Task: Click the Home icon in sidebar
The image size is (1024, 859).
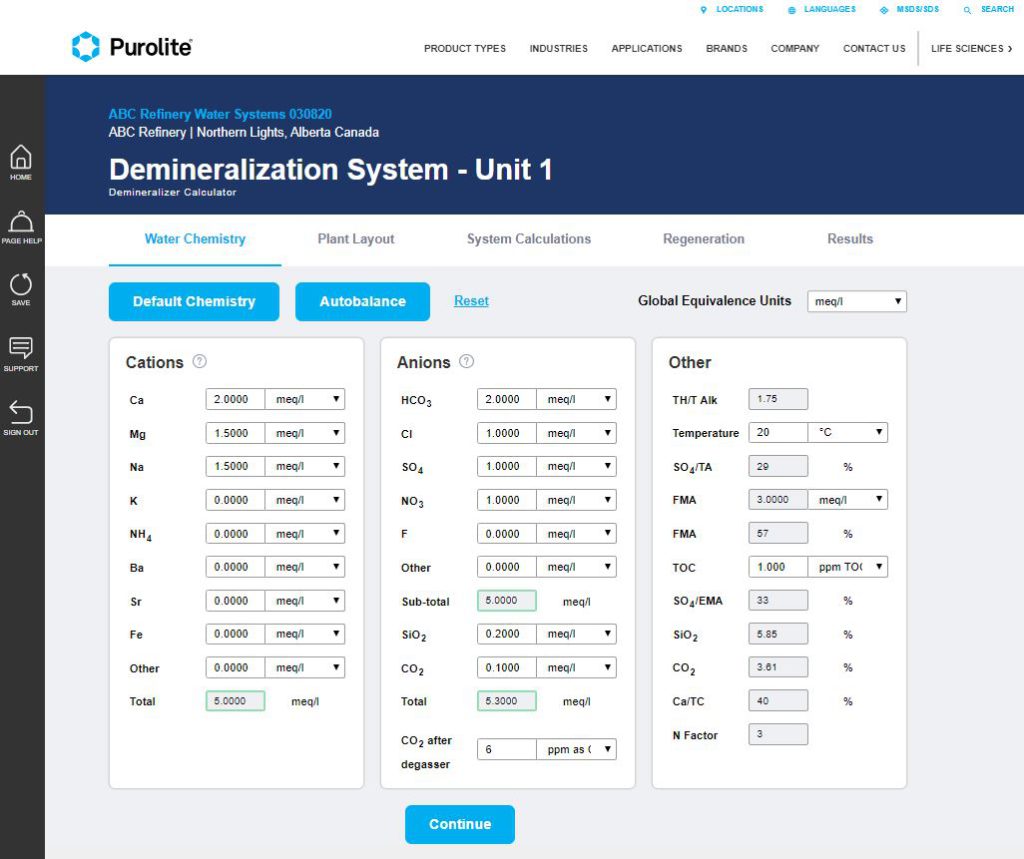Action: pyautogui.click(x=21, y=160)
